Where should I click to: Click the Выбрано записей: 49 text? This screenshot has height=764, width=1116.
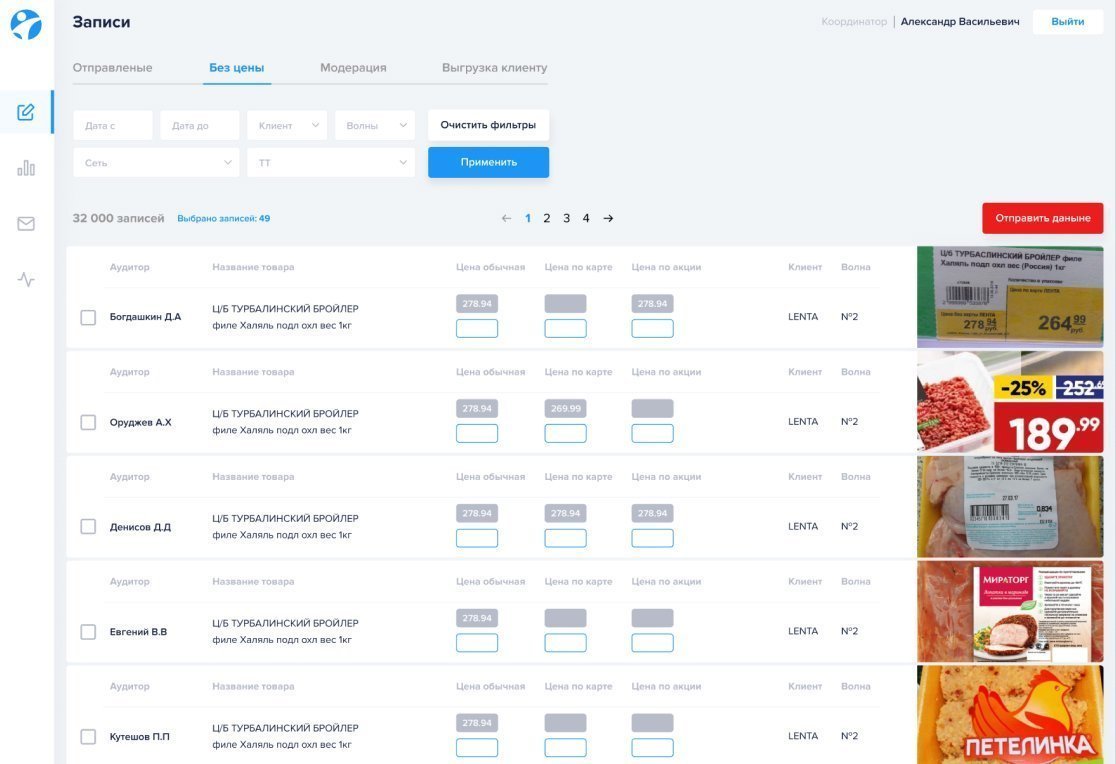pos(223,219)
